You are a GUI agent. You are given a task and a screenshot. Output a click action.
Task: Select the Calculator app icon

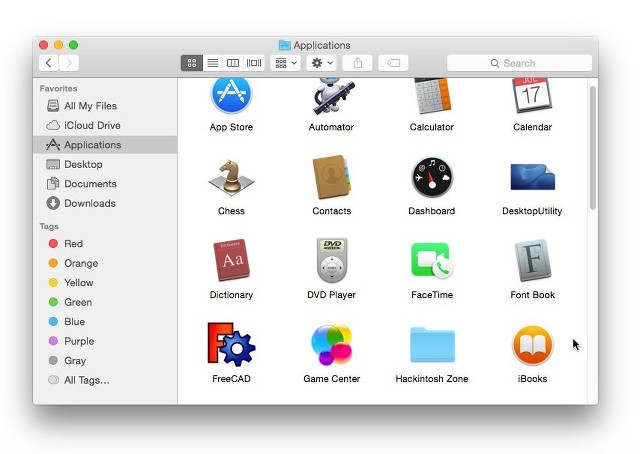pyautogui.click(x=432, y=96)
